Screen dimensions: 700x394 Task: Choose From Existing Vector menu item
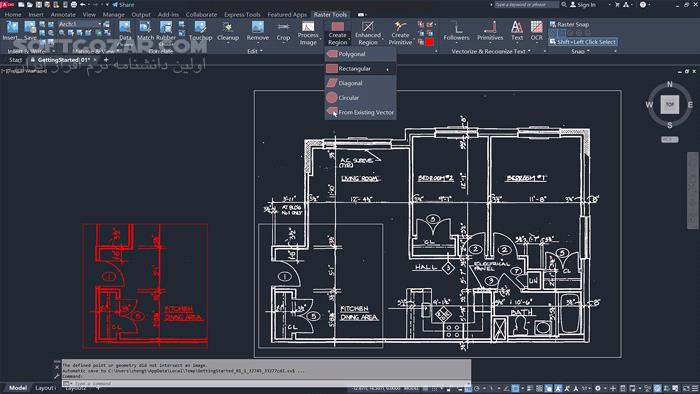pos(360,112)
